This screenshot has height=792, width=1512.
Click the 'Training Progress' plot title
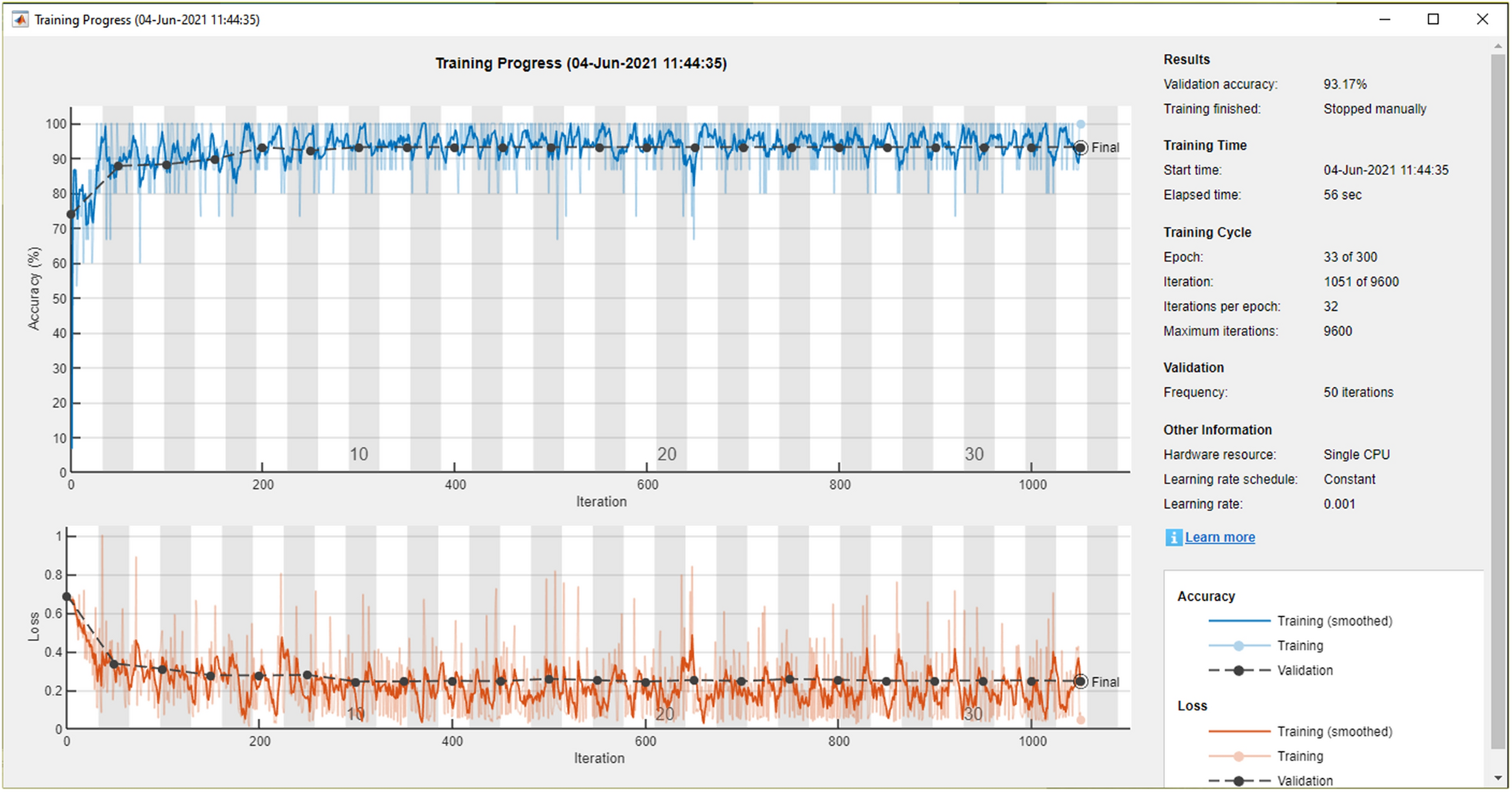(x=581, y=63)
